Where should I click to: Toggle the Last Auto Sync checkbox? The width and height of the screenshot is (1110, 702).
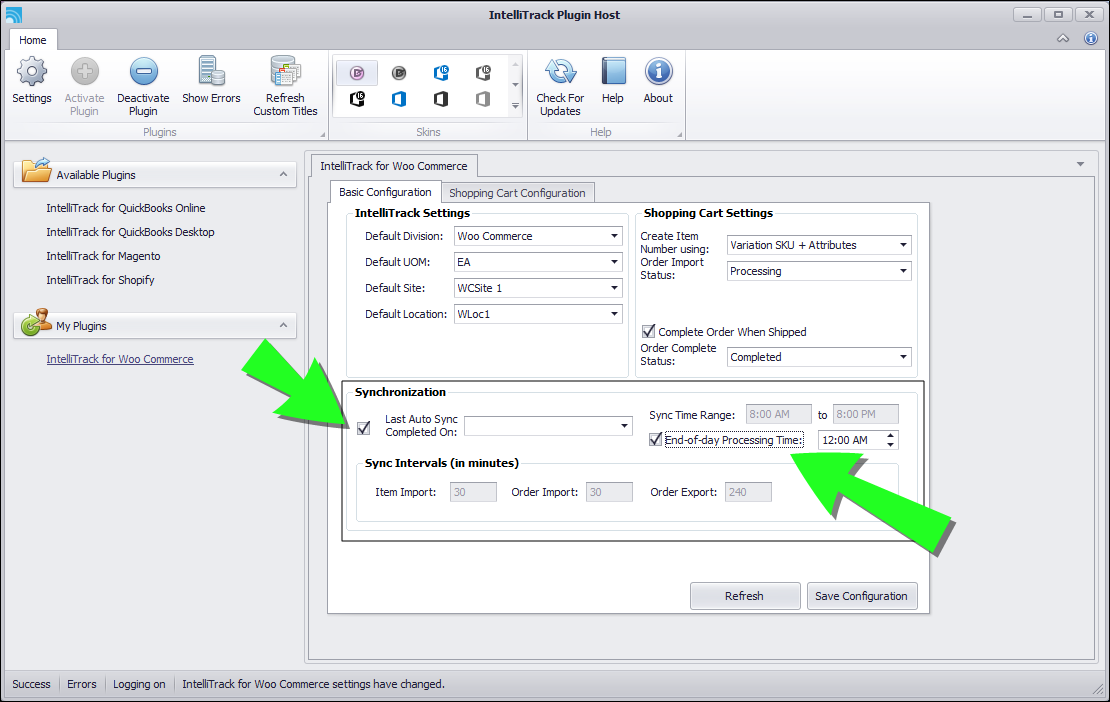point(364,427)
